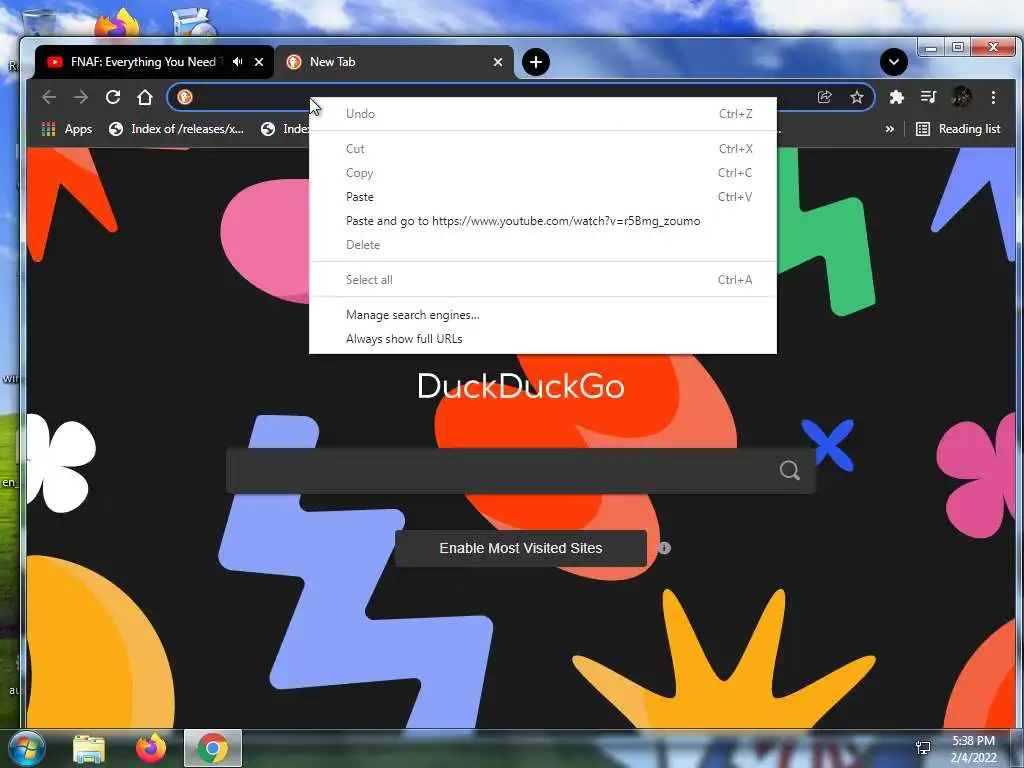Close the FNAF YouTube tab
This screenshot has width=1024, height=768.
pos(259,62)
